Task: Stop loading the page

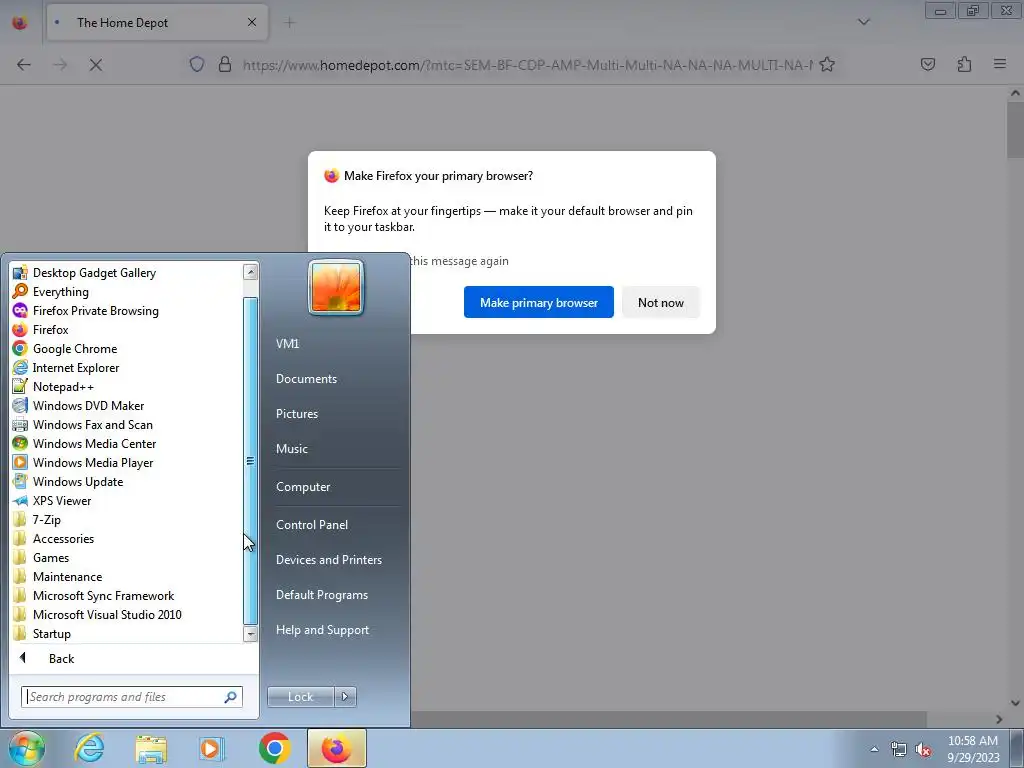Action: coord(95,65)
